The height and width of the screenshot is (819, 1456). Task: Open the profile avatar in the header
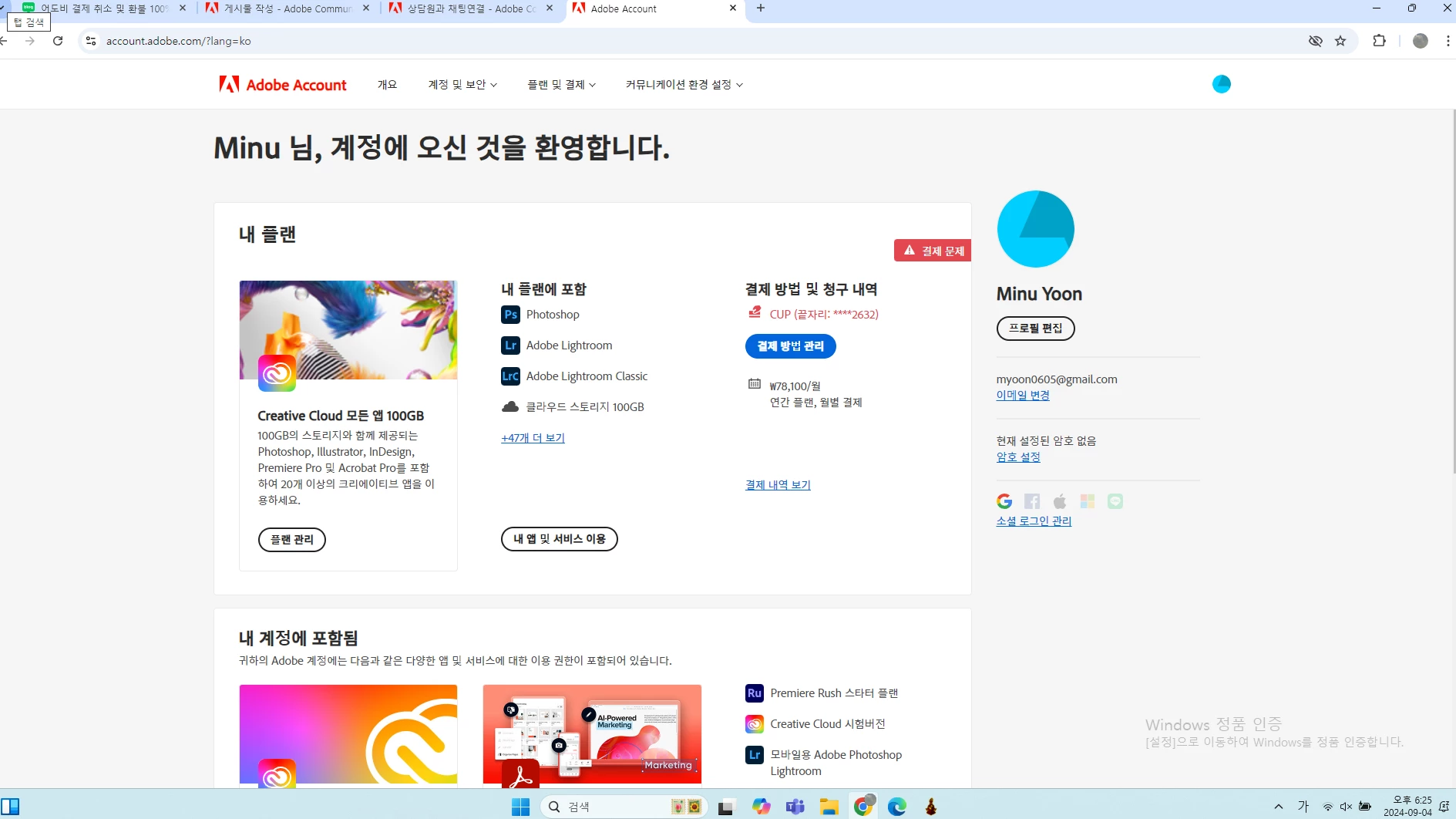click(1221, 84)
